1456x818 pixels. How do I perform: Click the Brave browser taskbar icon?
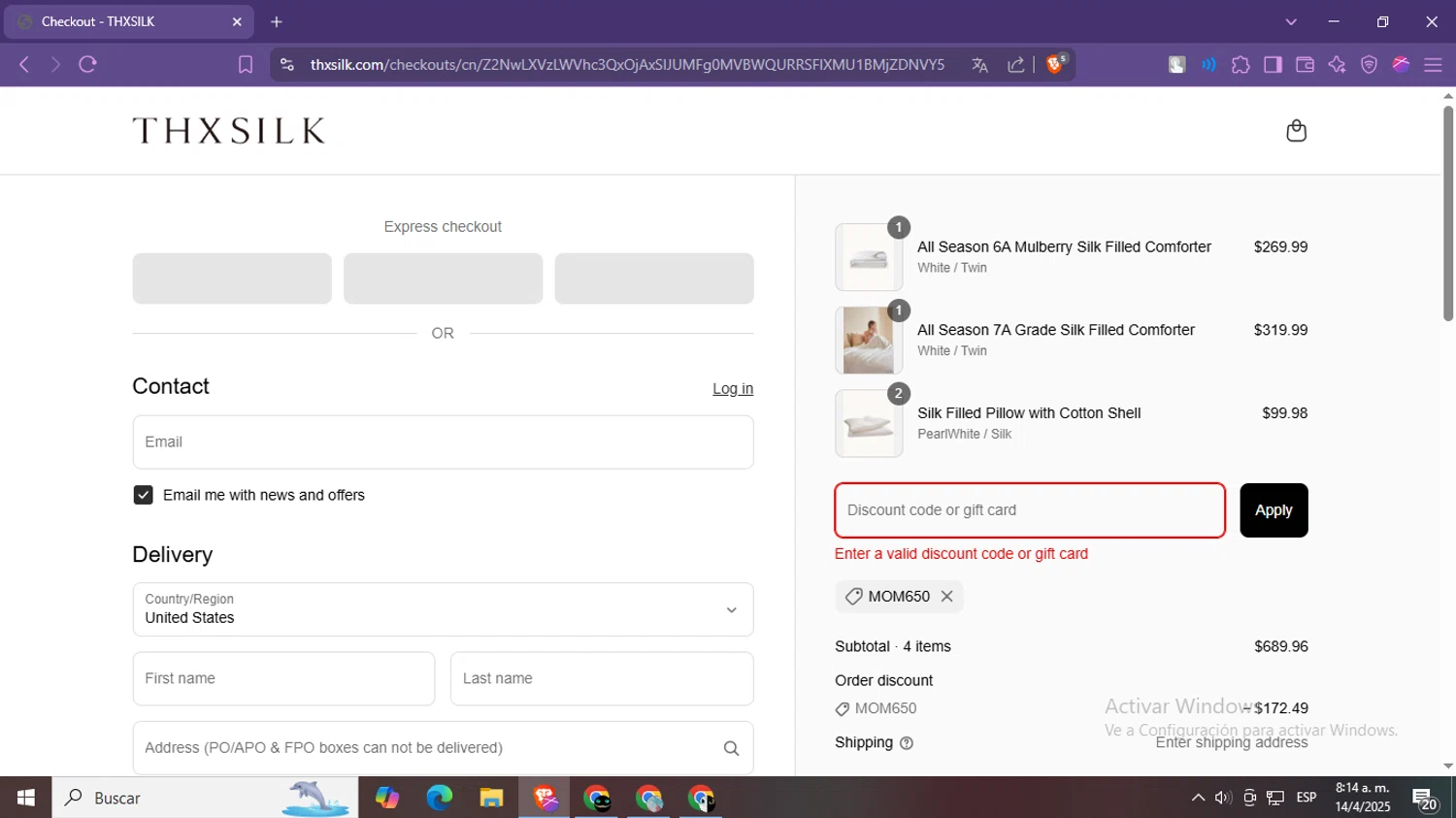tap(545, 798)
